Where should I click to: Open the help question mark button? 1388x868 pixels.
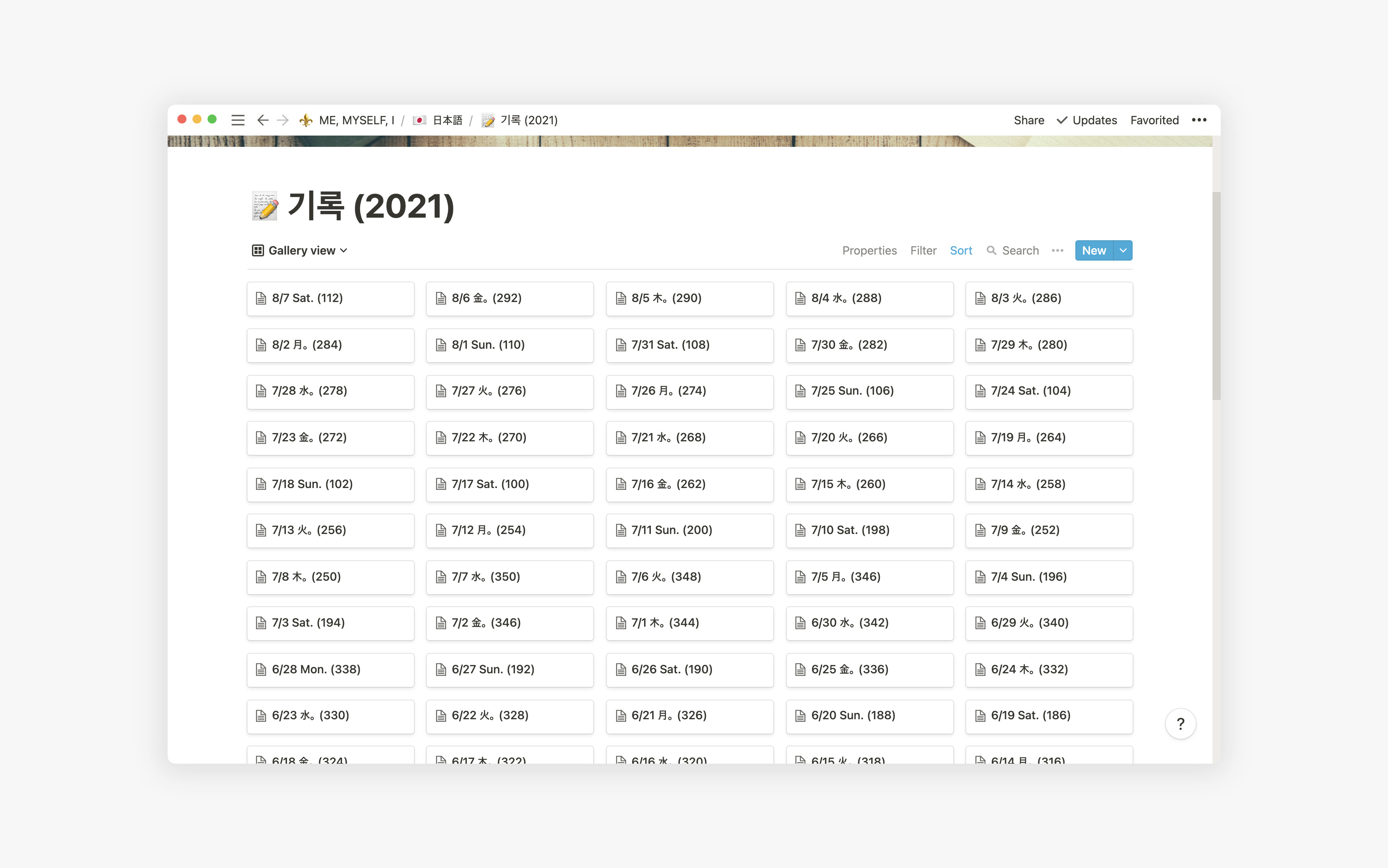point(1180,724)
